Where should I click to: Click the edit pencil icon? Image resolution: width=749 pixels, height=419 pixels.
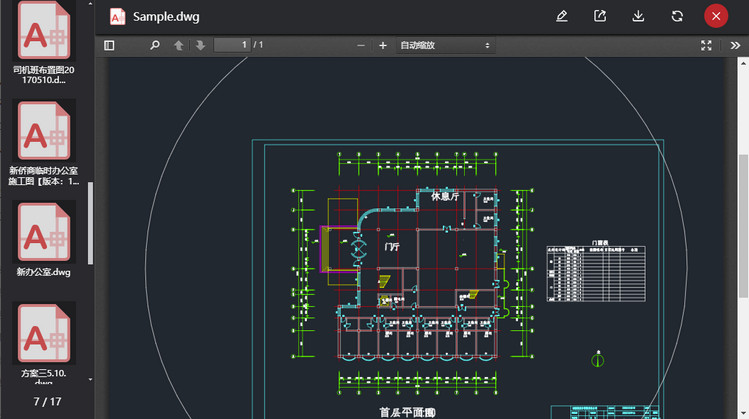pyautogui.click(x=562, y=16)
